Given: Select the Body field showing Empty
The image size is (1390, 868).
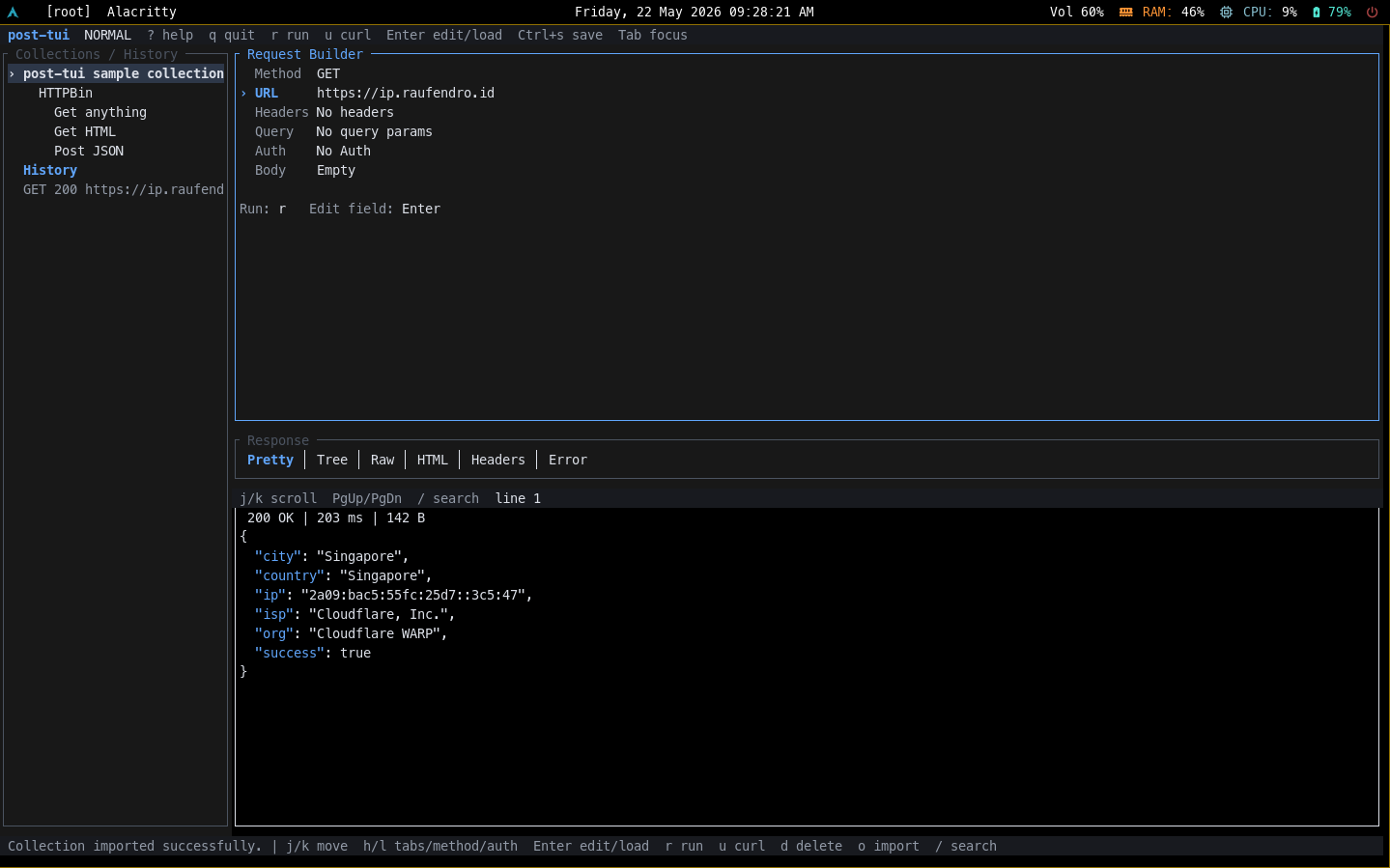Looking at the screenshot, I should (x=305, y=171).
